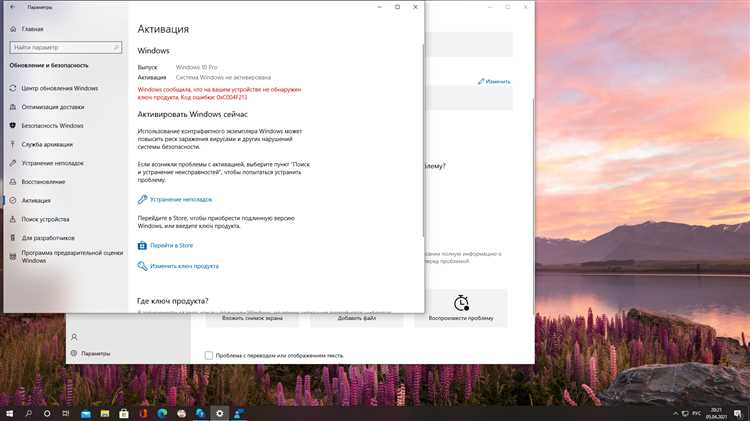The image size is (750, 421).
Task: Open File Explorer from taskbar
Action: point(105,413)
